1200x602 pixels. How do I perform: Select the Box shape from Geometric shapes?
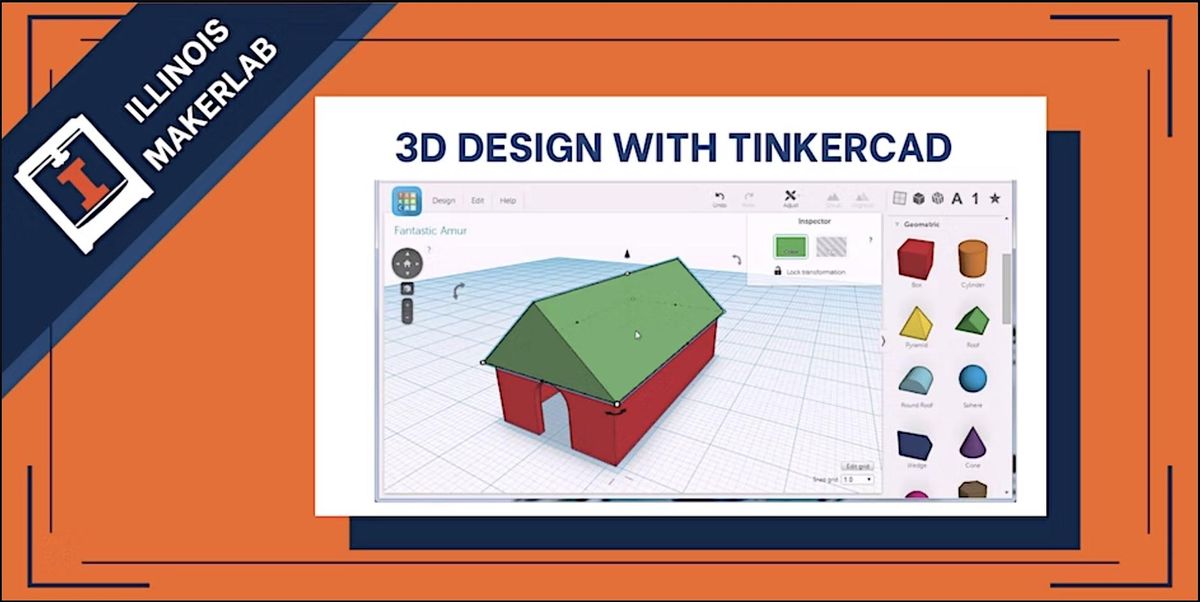(917, 260)
